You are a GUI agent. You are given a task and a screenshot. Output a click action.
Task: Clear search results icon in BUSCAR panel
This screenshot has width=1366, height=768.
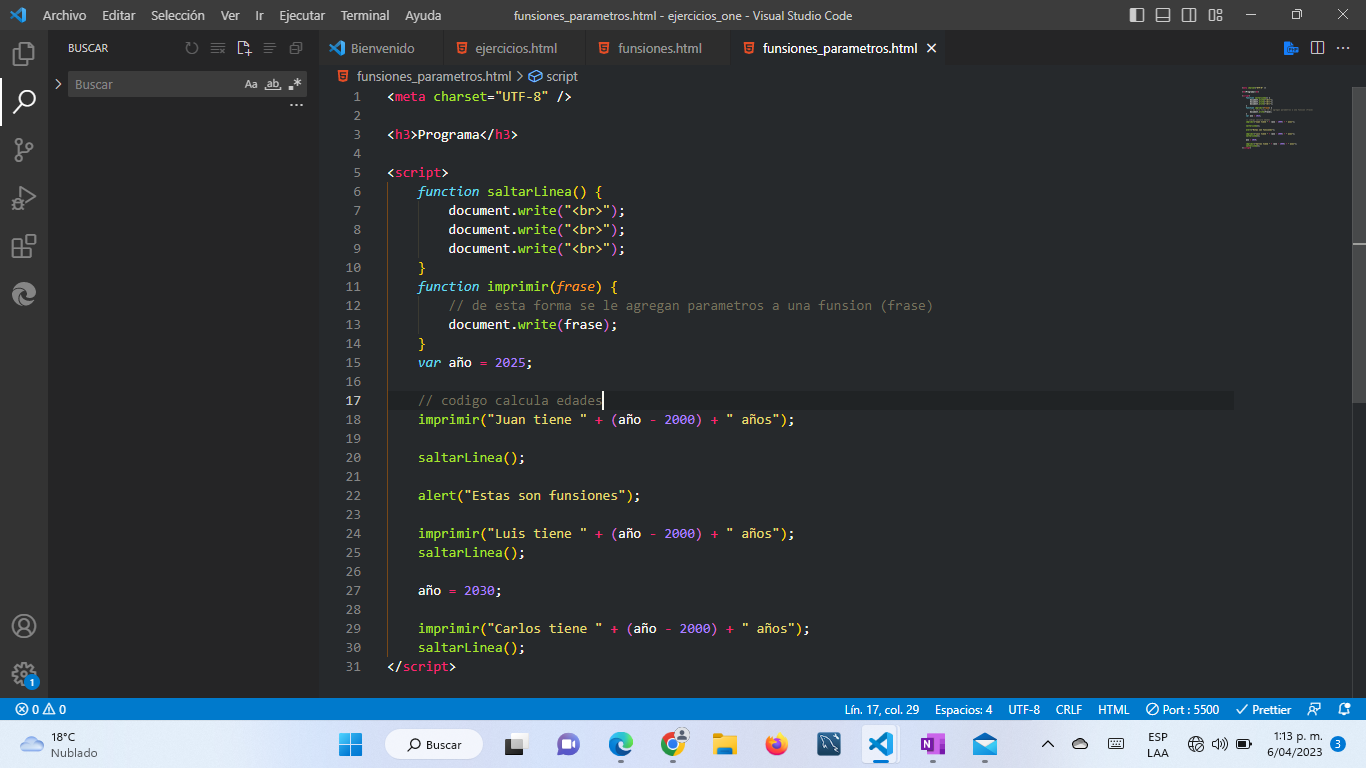click(x=218, y=48)
